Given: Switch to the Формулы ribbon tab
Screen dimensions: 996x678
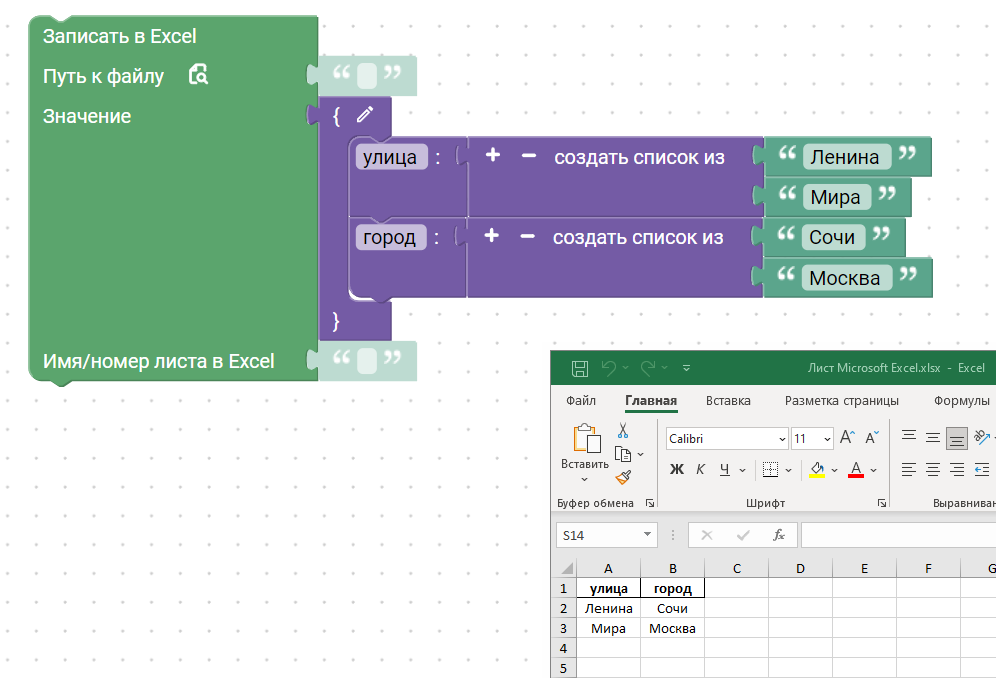Looking at the screenshot, I should tap(962, 401).
